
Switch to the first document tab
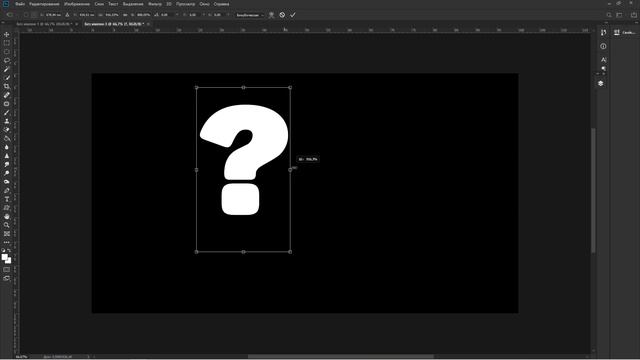point(44,24)
